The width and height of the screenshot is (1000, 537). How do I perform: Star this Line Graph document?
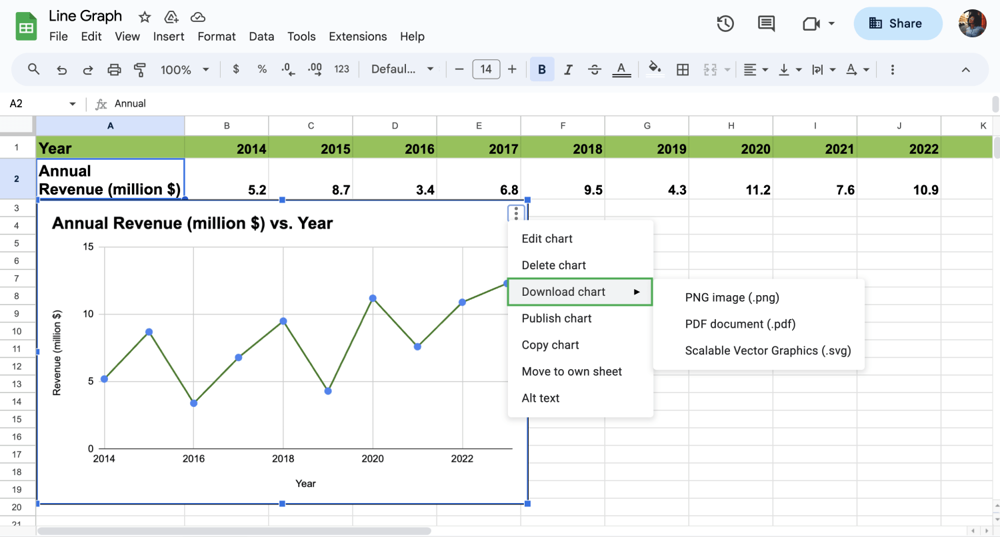145,17
